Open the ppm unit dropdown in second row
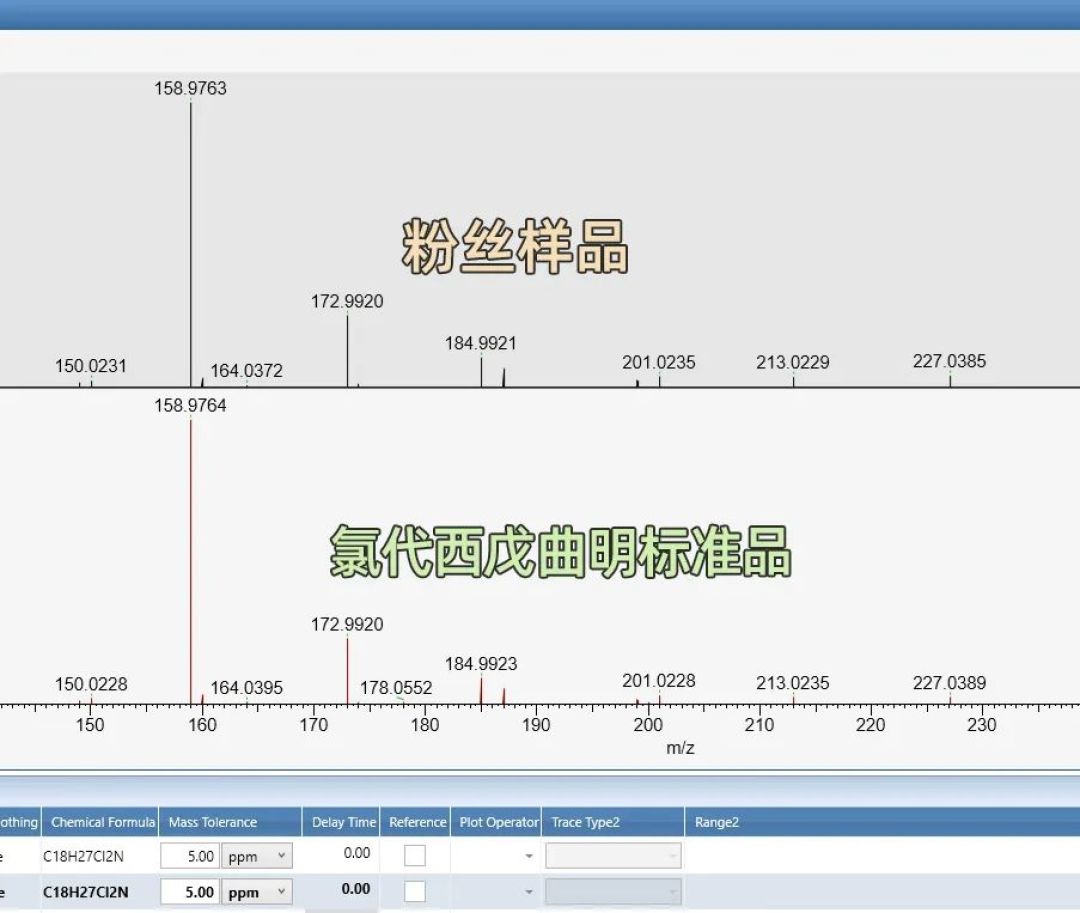The width and height of the screenshot is (1080, 913). point(257,892)
